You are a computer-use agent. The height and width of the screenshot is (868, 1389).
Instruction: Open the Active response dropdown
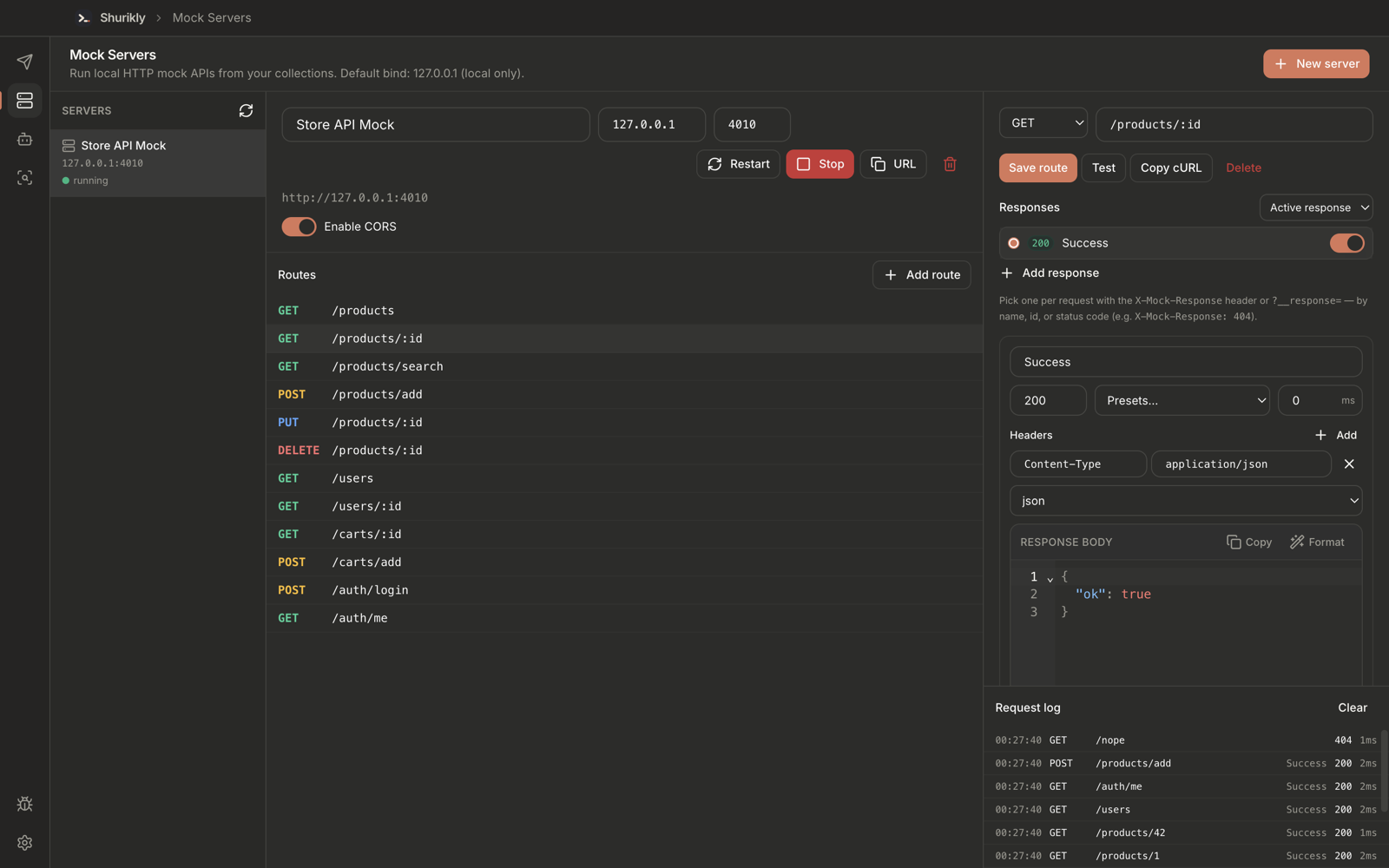pos(1316,207)
